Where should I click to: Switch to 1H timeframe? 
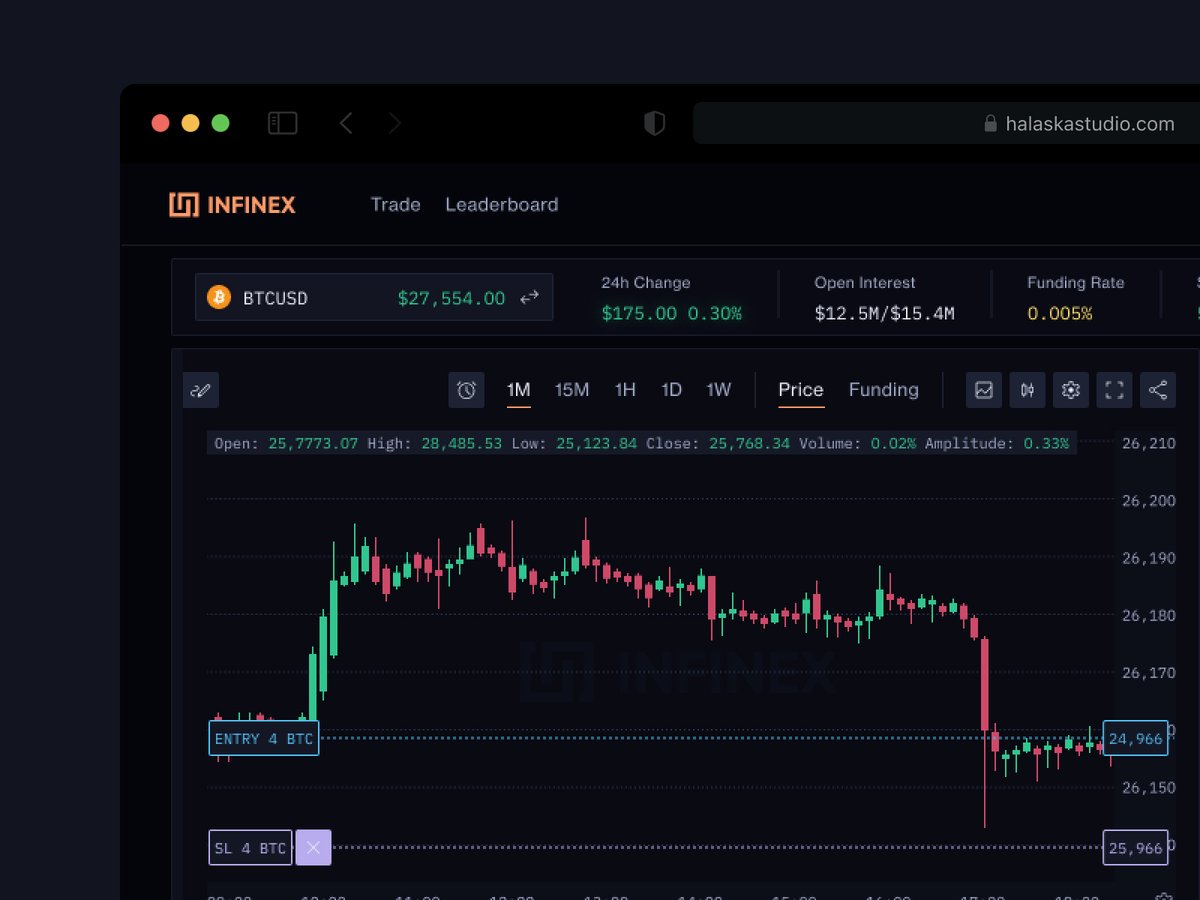[x=625, y=390]
